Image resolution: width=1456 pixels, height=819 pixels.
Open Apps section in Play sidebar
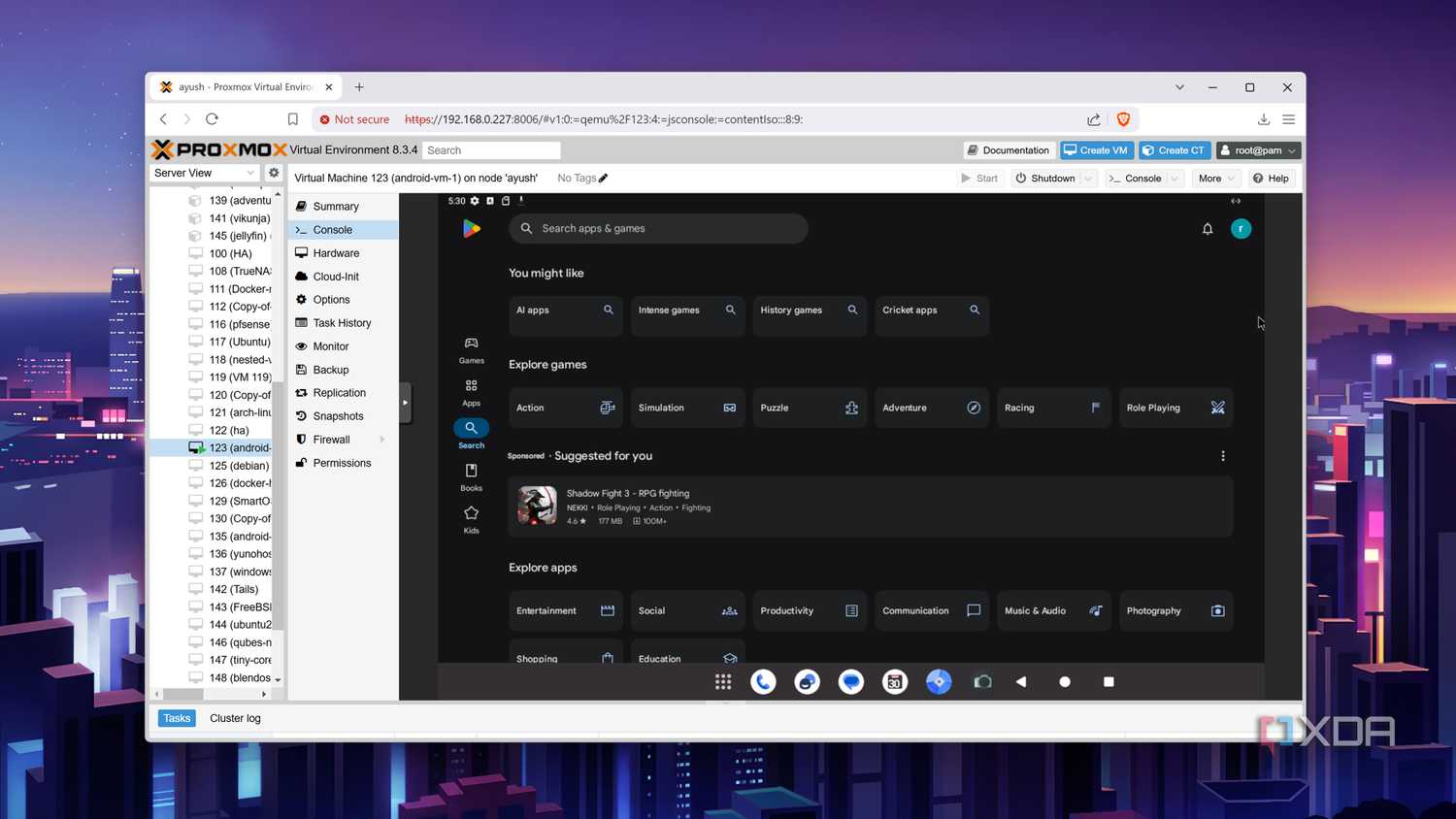472,392
